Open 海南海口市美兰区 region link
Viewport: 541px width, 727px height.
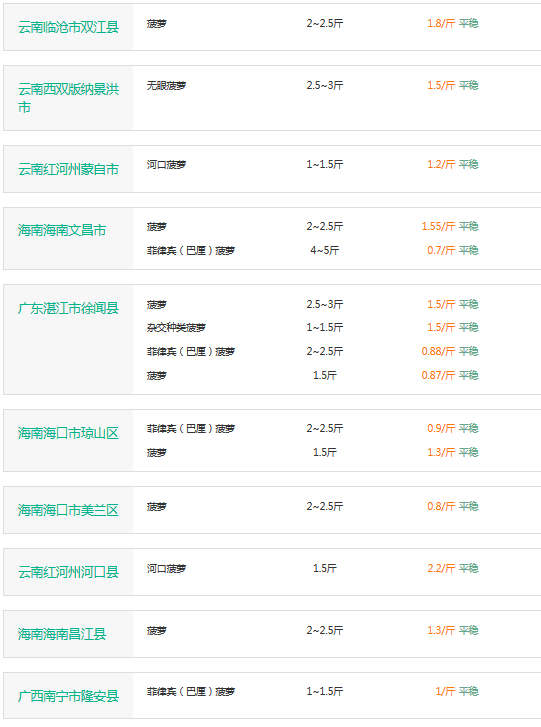68,510
